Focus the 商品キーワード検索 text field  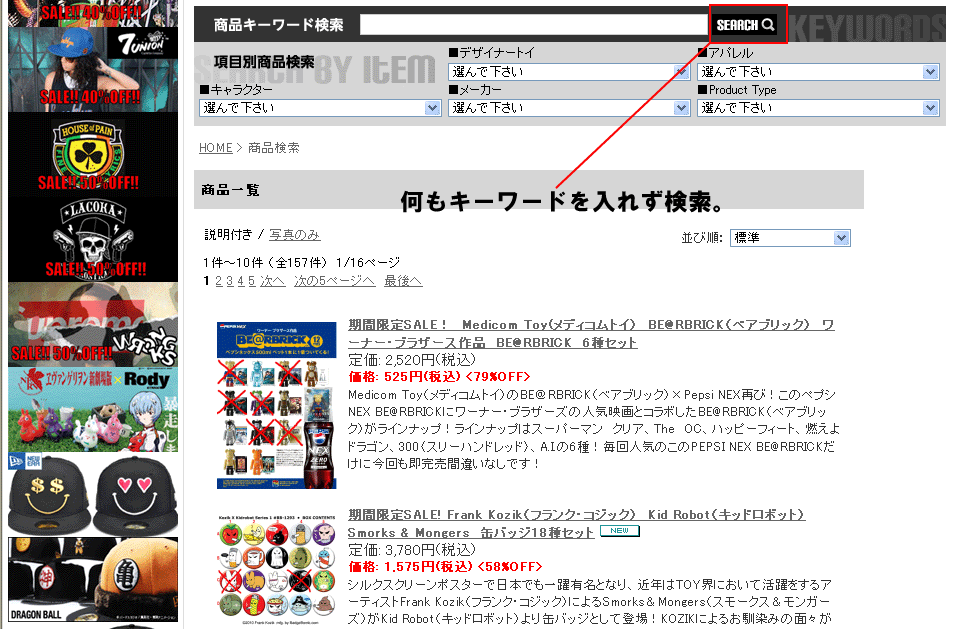tap(534, 25)
